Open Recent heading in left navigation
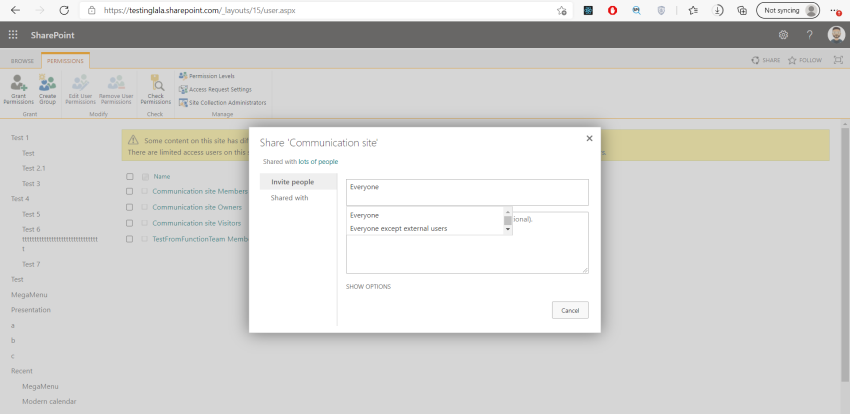The image size is (850, 414). (x=22, y=371)
